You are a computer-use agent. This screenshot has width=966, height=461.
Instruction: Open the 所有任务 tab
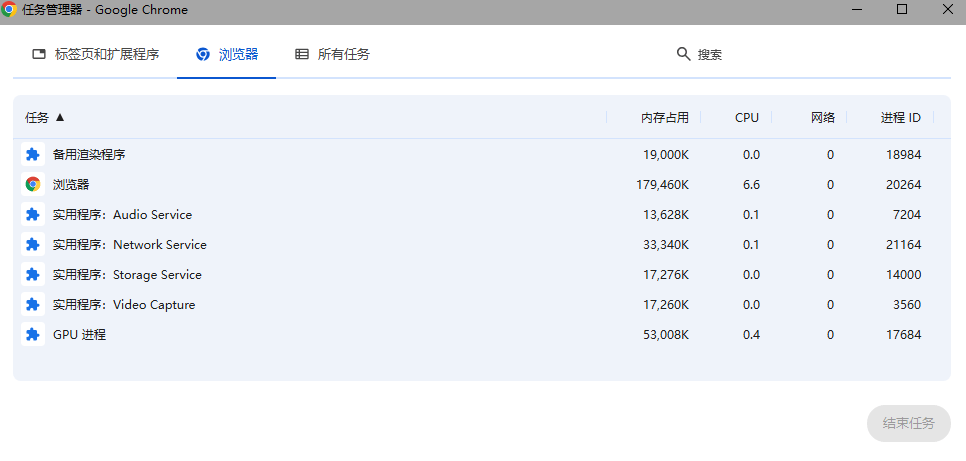tap(332, 54)
